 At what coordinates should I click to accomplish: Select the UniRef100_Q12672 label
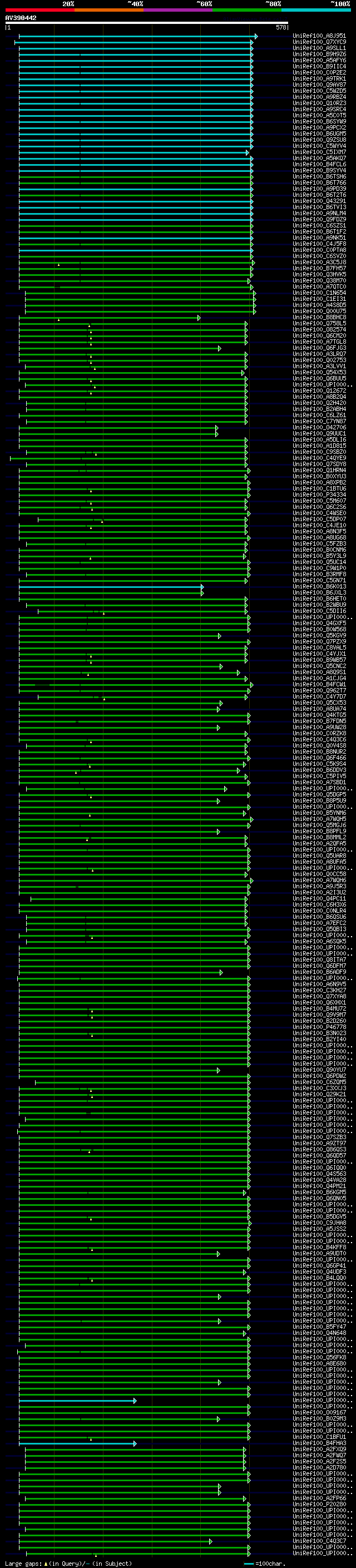pyautogui.click(x=319, y=391)
